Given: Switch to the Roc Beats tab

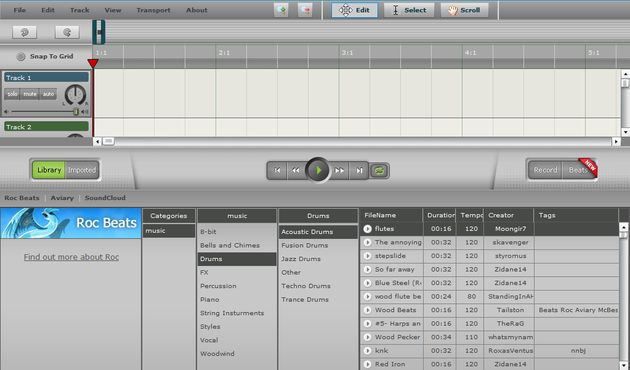Looking at the screenshot, I should coord(22,198).
